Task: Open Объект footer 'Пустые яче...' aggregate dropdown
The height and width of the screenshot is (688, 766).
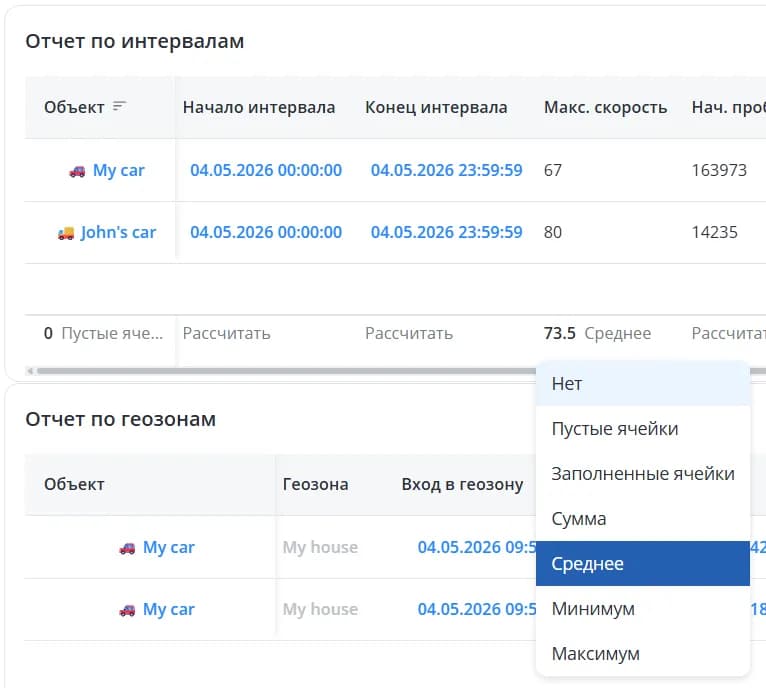Action: 104,333
